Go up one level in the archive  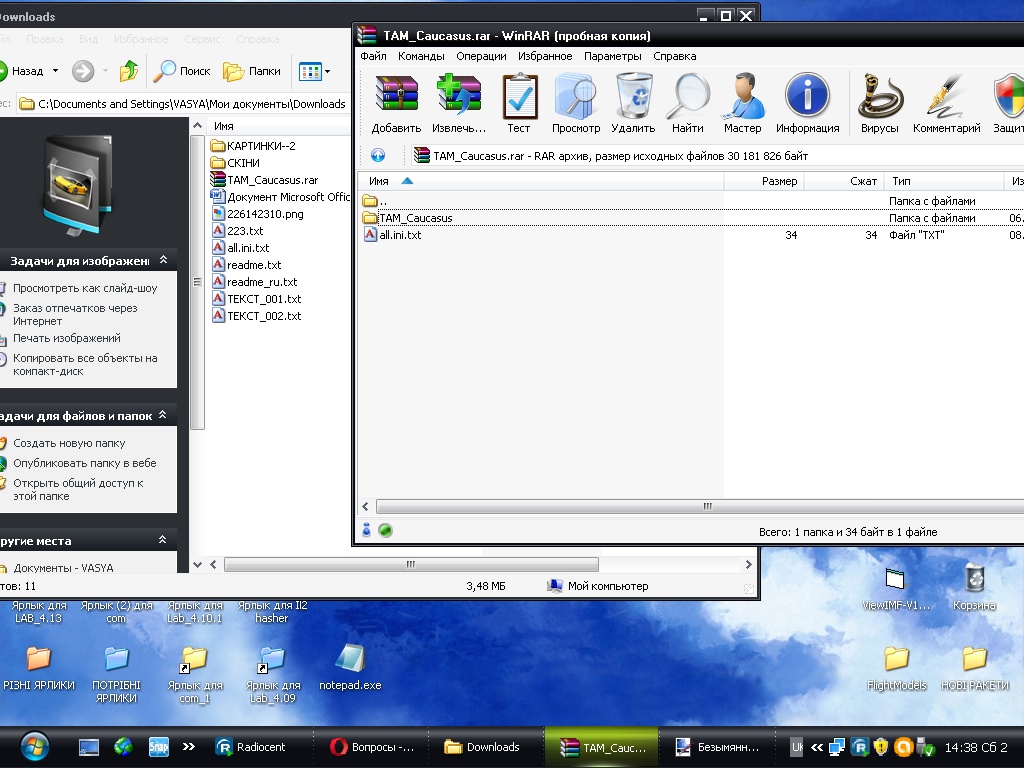(378, 155)
